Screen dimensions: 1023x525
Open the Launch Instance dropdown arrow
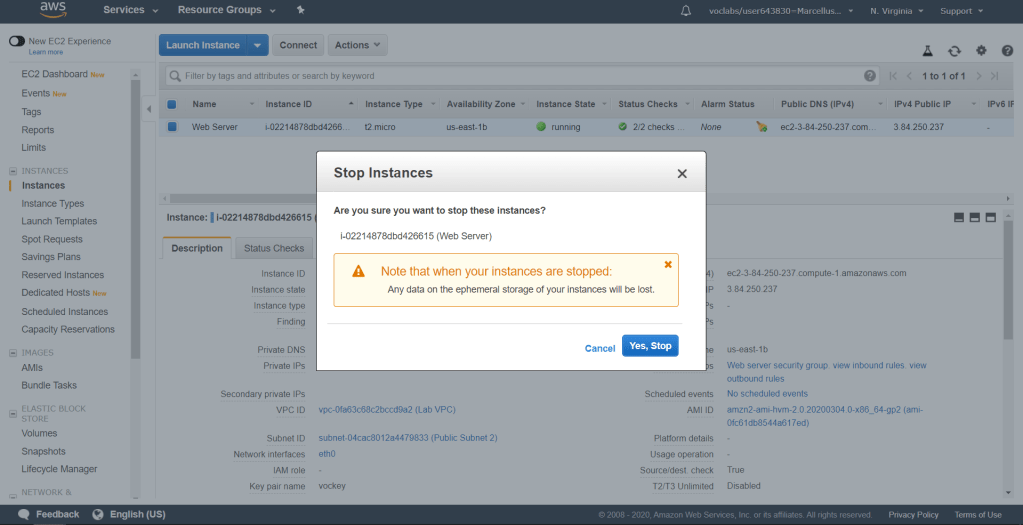[x=259, y=45]
